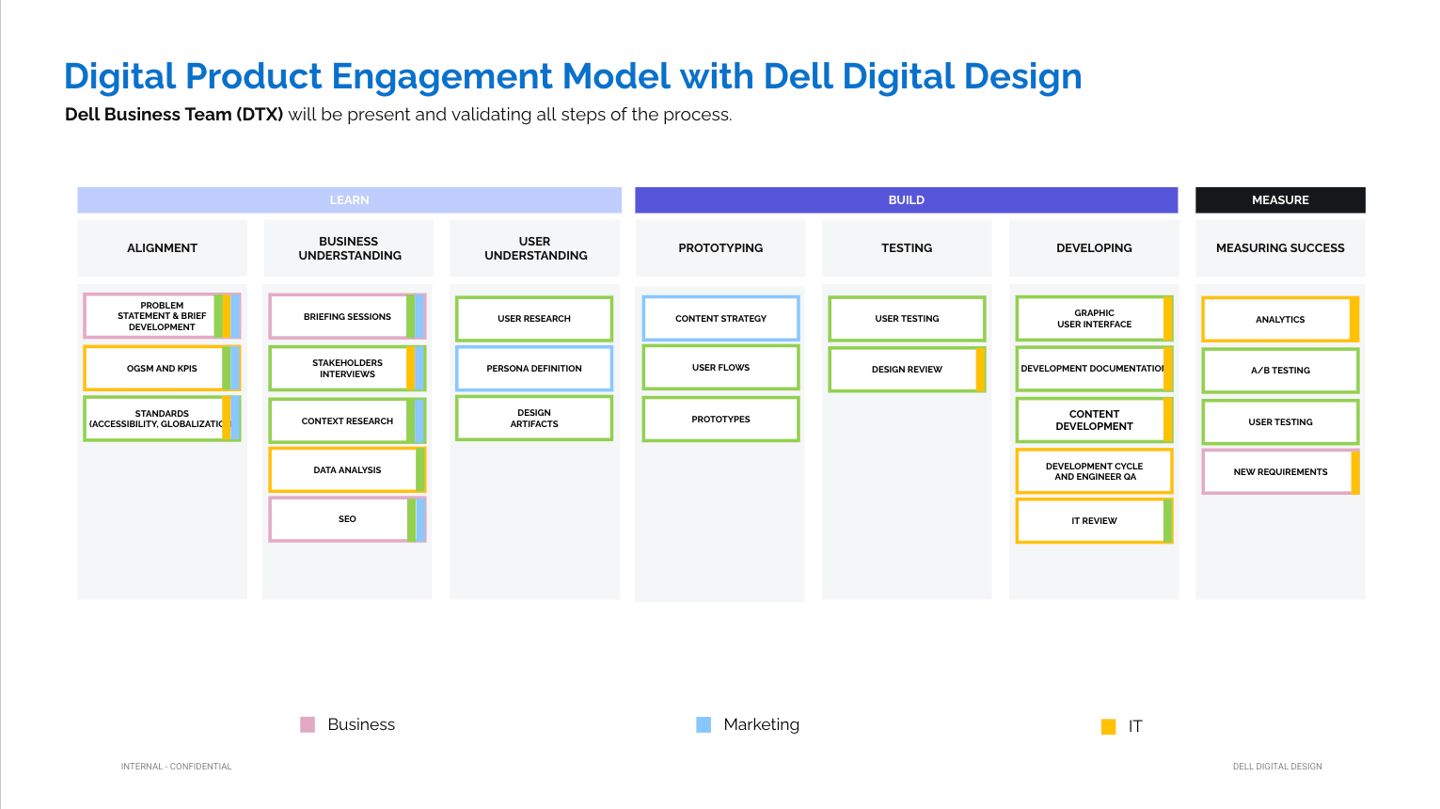Click the yellow IT legend swatch
This screenshot has height=809, width=1440.
[x=1108, y=727]
